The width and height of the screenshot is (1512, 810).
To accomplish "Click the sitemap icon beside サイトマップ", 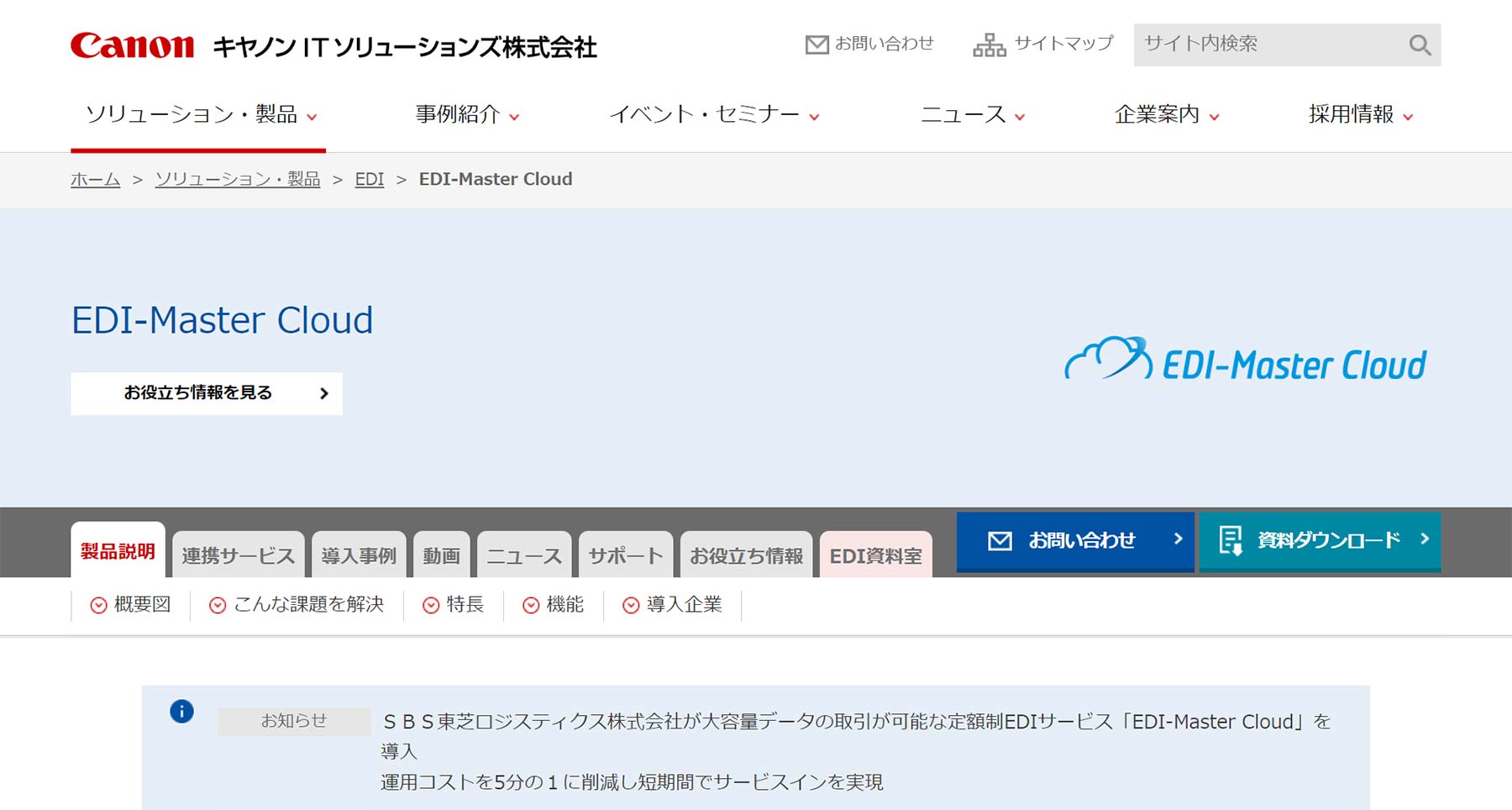I will [990, 45].
